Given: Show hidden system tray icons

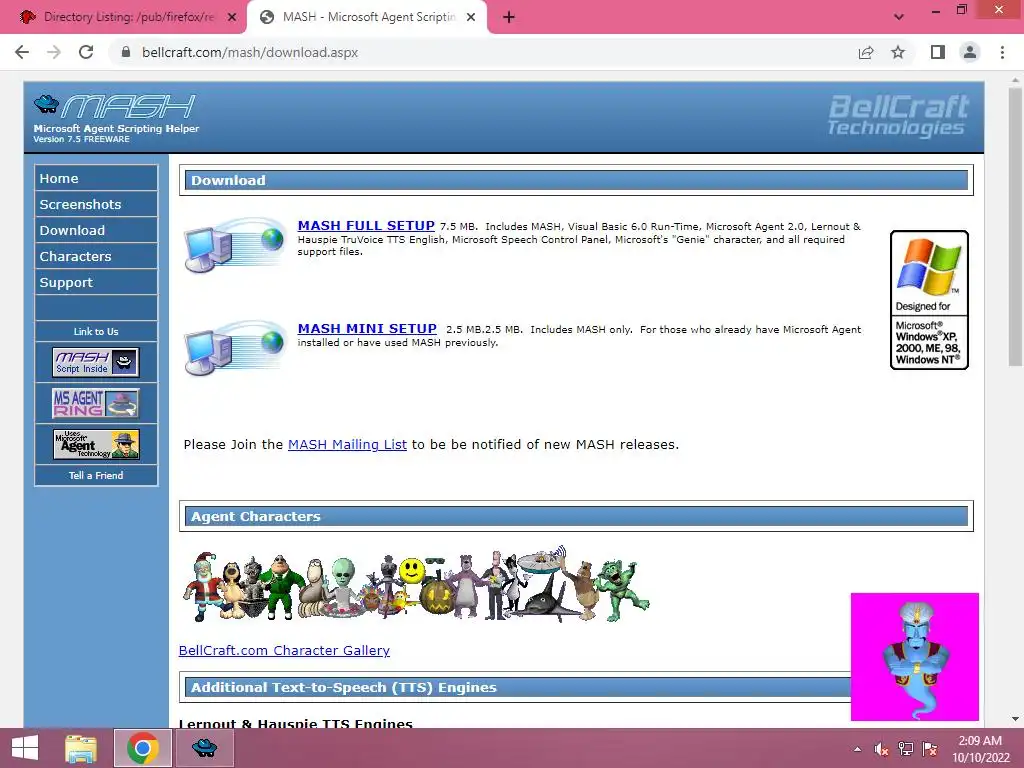Looking at the screenshot, I should click(857, 749).
